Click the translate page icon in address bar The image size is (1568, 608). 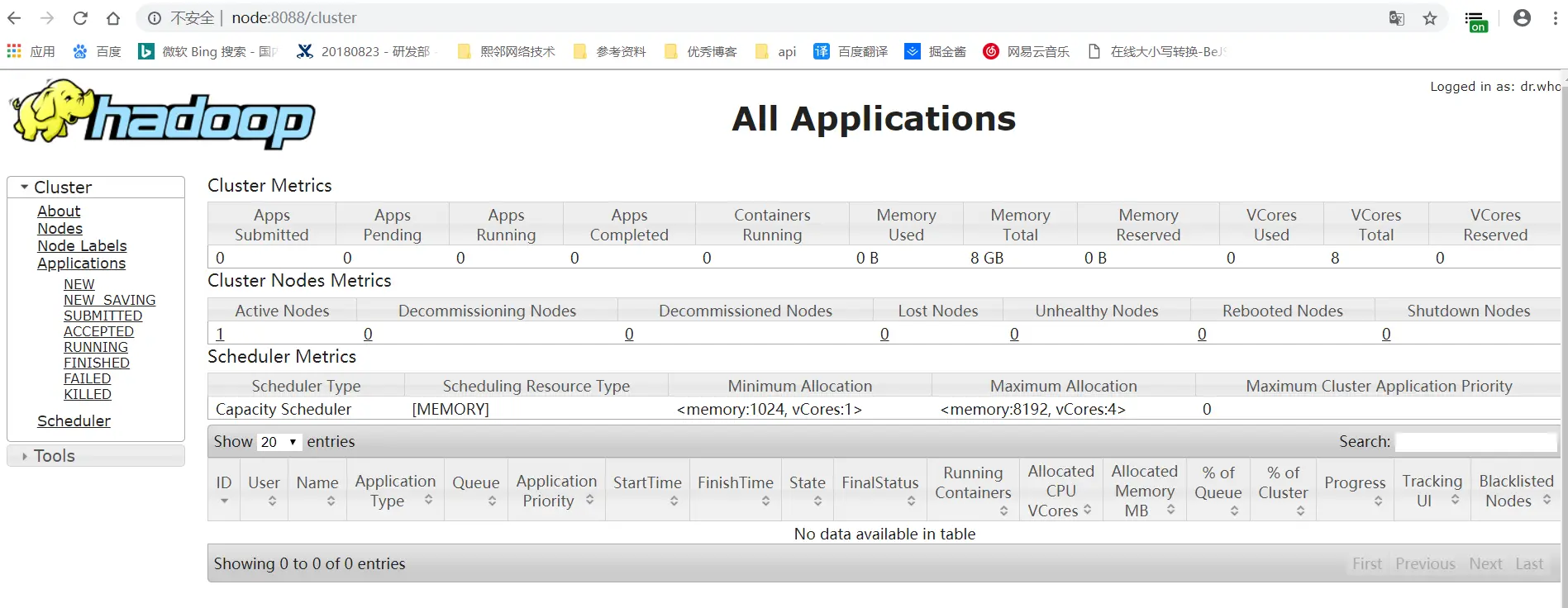point(1397,18)
